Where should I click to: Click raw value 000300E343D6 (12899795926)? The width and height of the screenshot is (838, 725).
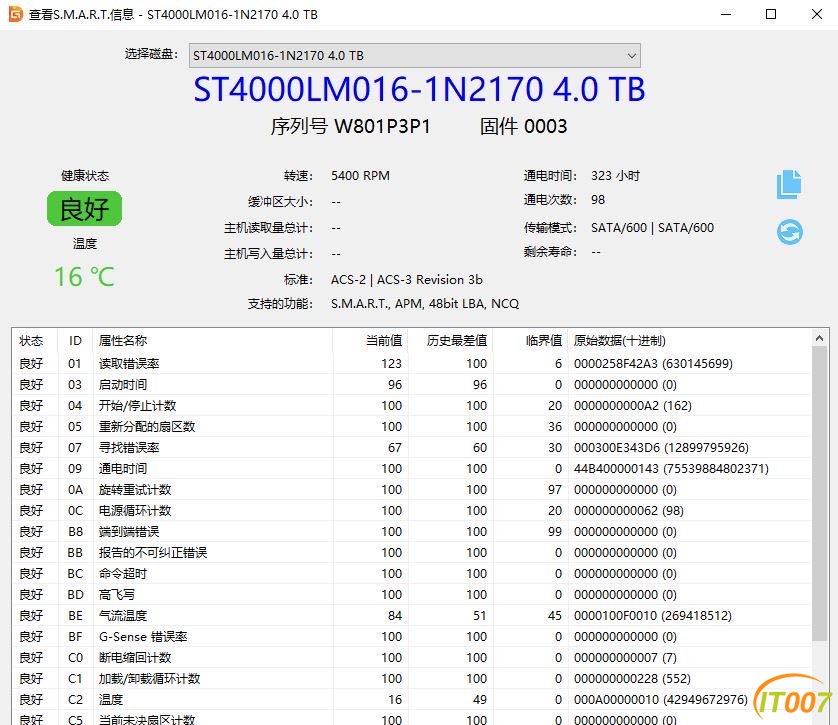661,448
